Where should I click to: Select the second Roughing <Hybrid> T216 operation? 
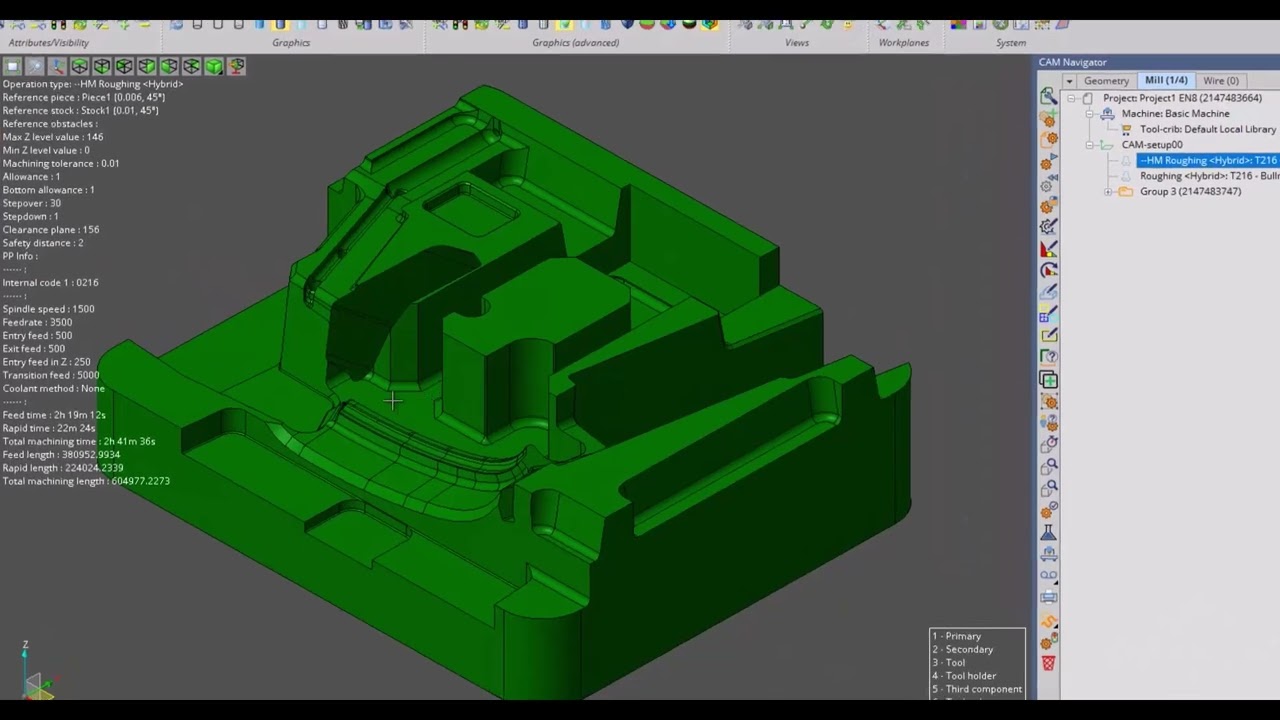click(x=1209, y=176)
